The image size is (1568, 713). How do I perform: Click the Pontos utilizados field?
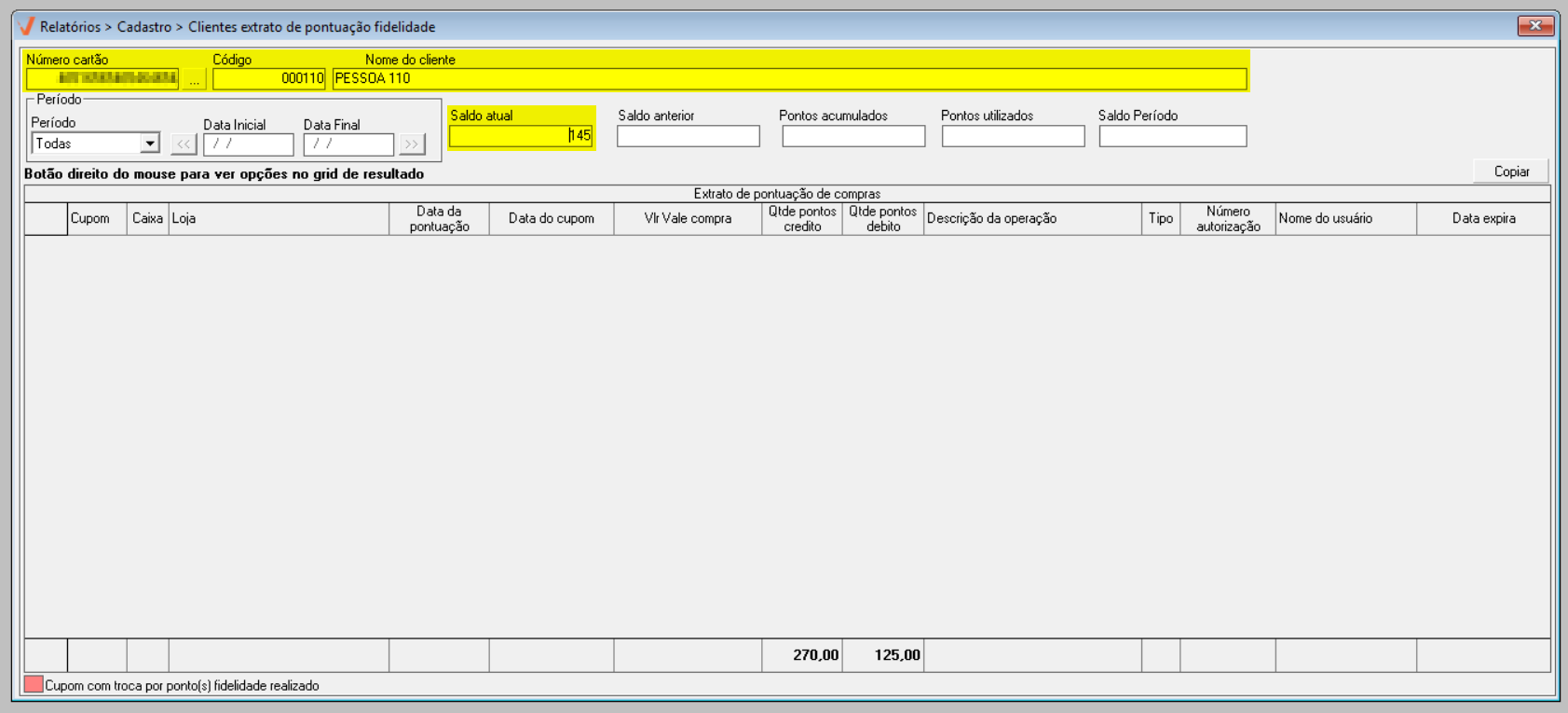[x=1013, y=136]
